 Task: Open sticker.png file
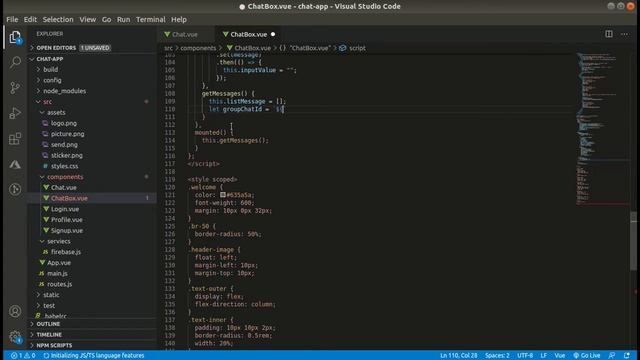[92, 155]
